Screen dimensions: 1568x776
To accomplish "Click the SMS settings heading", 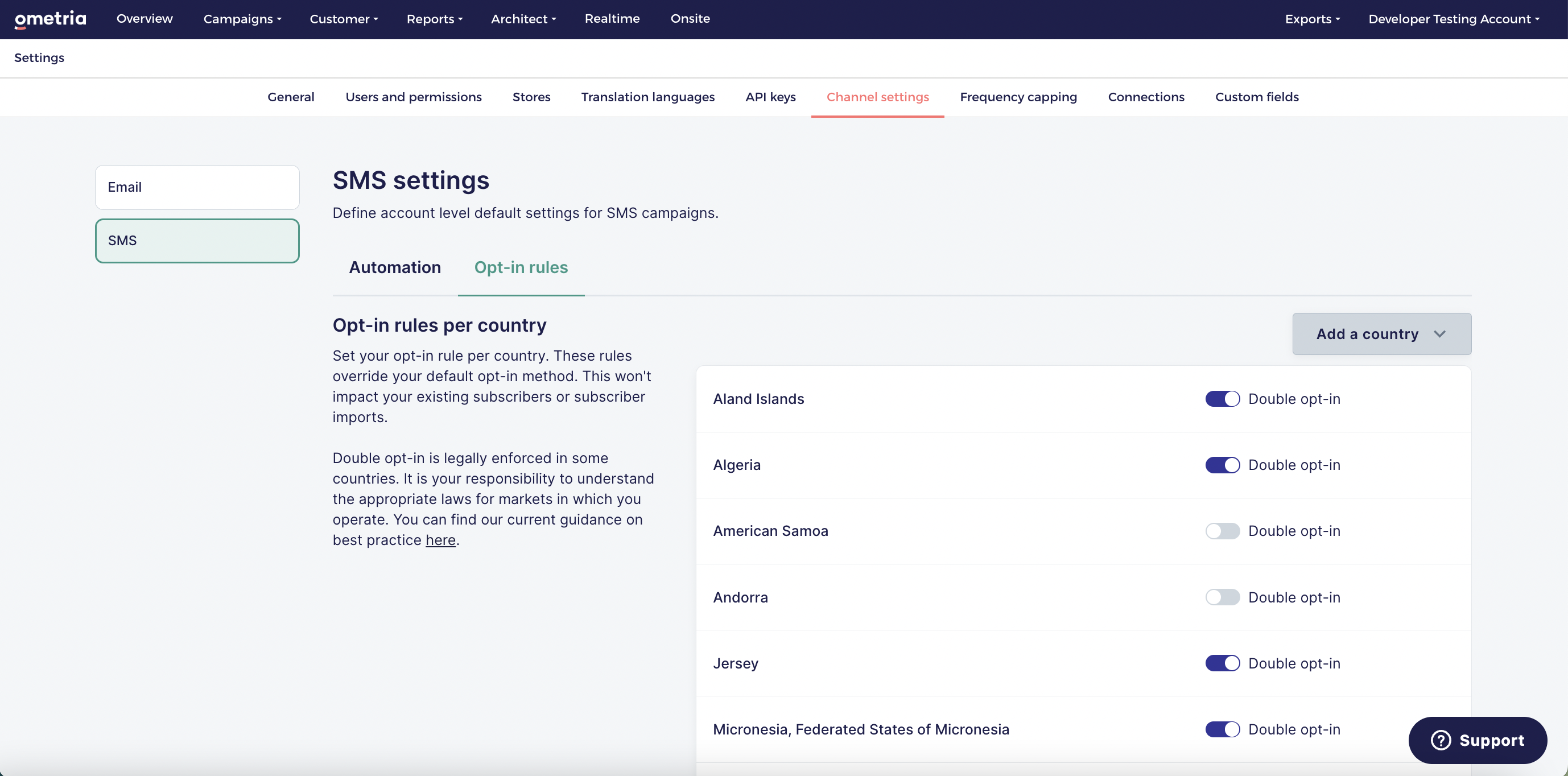I will [x=411, y=181].
